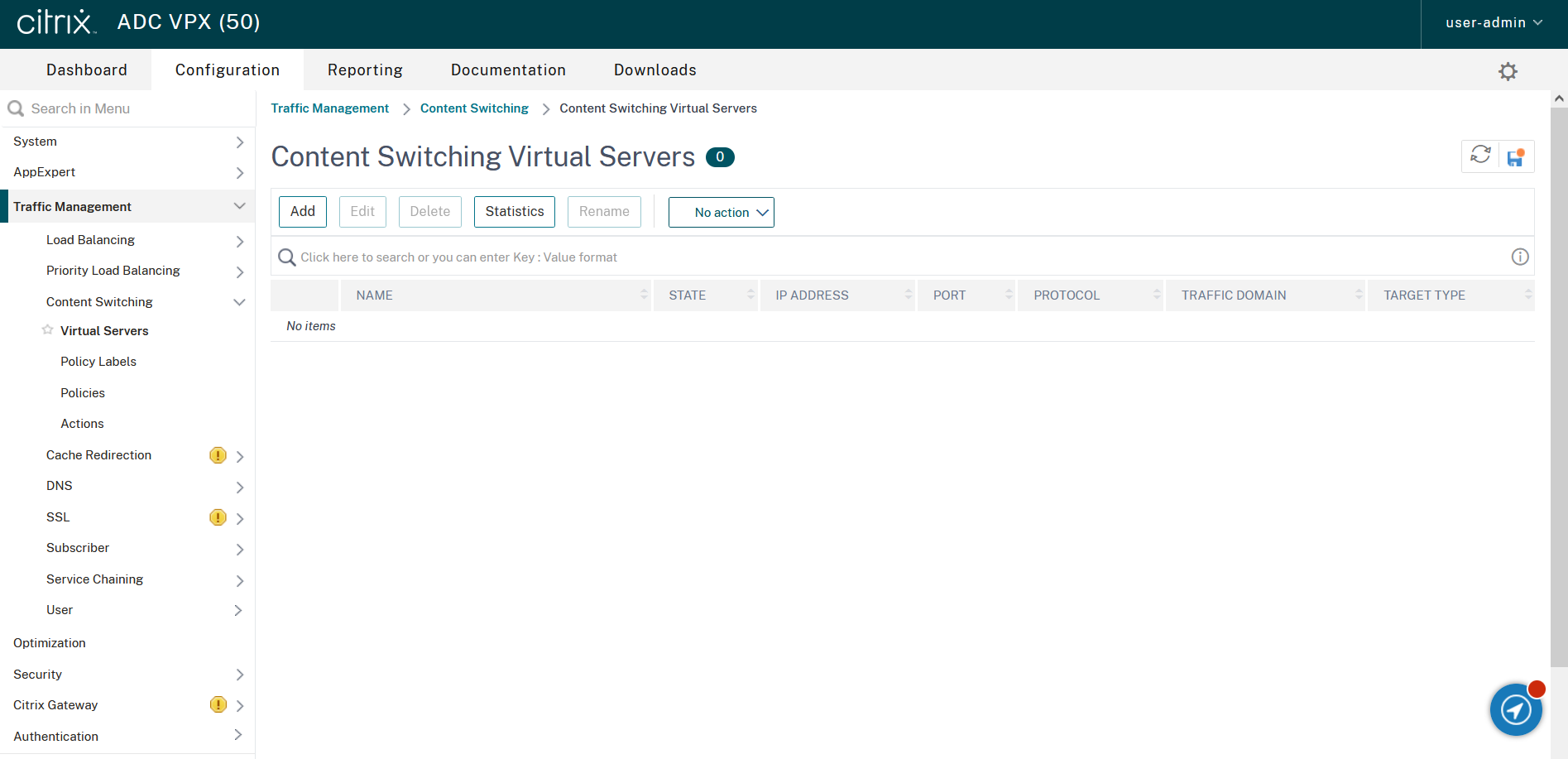
Task: Click the Add button
Action: tap(302, 212)
